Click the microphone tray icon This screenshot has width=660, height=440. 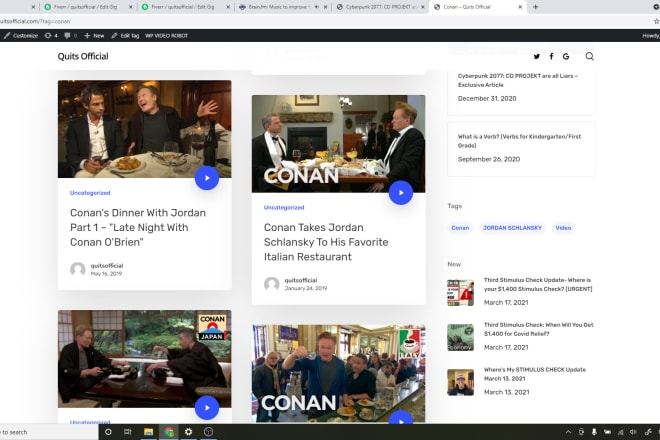[594, 432]
